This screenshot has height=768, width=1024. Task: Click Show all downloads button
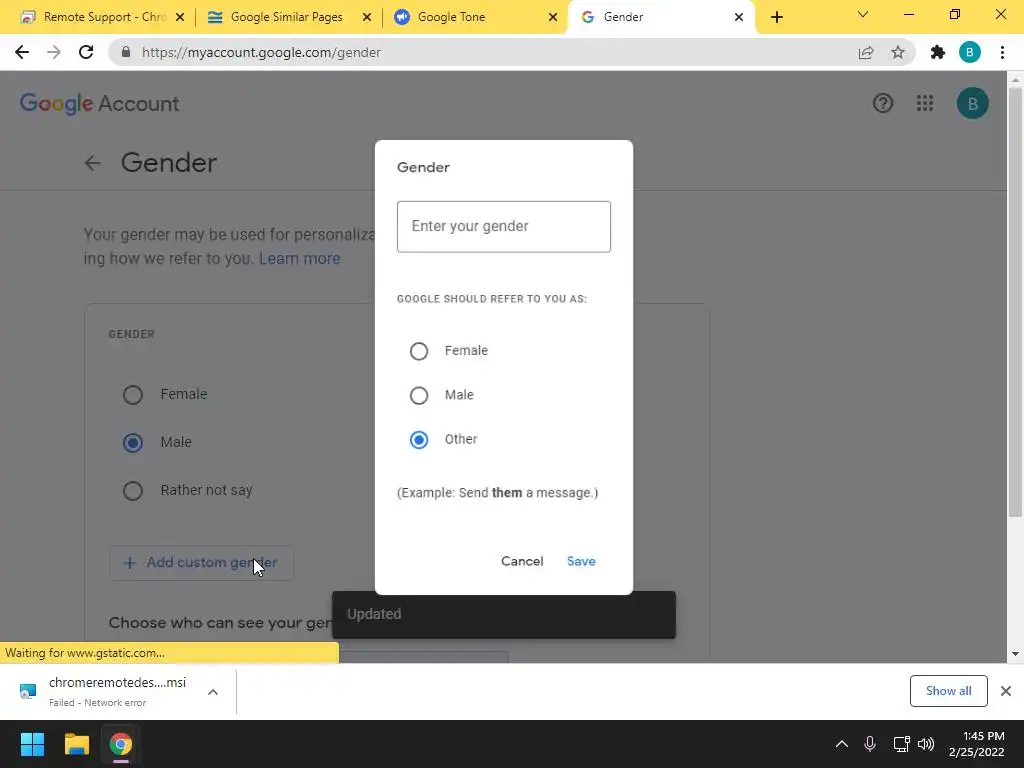pos(948,691)
